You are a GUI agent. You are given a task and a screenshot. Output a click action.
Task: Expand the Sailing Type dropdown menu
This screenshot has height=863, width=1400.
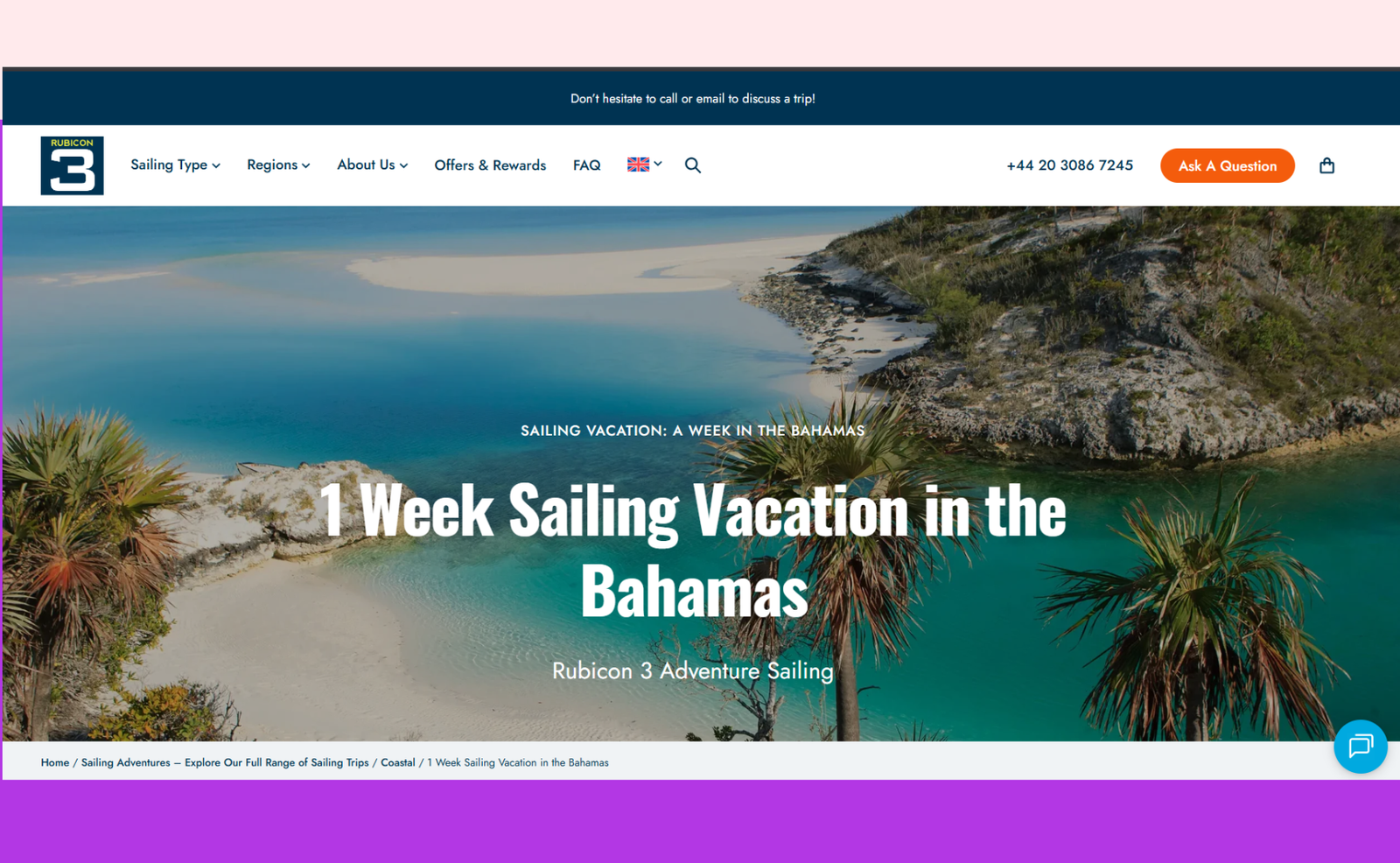pyautogui.click(x=175, y=165)
